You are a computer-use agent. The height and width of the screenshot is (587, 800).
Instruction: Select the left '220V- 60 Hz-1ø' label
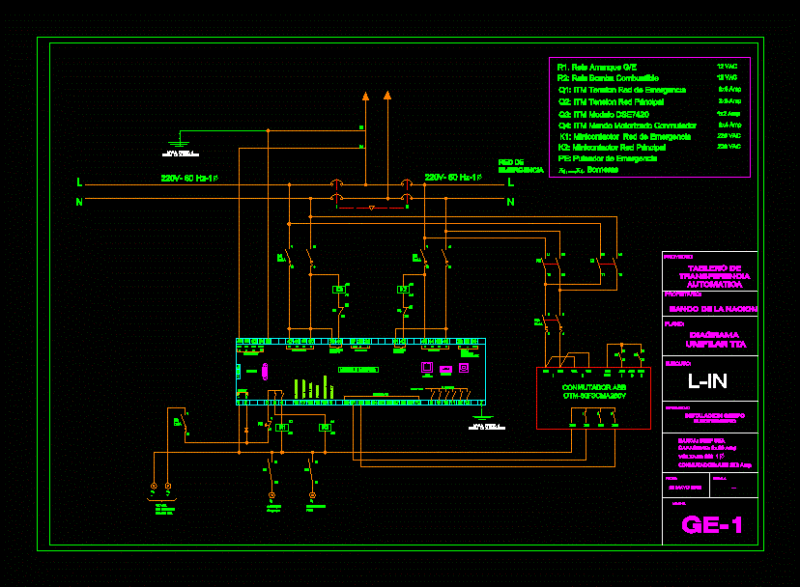pos(190,178)
